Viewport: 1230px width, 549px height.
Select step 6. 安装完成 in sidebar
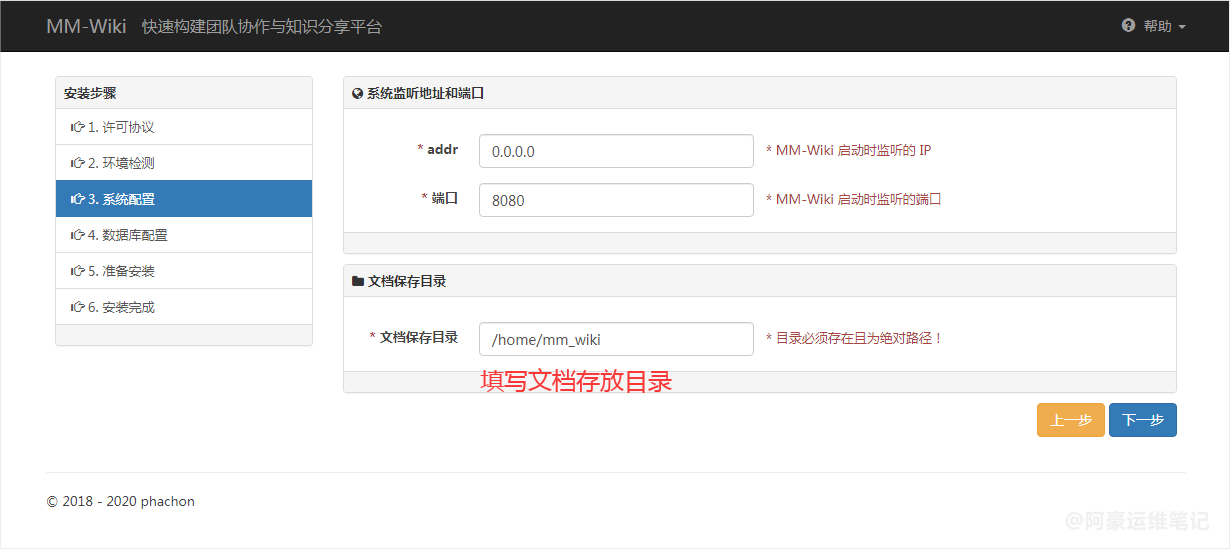pyautogui.click(x=184, y=307)
